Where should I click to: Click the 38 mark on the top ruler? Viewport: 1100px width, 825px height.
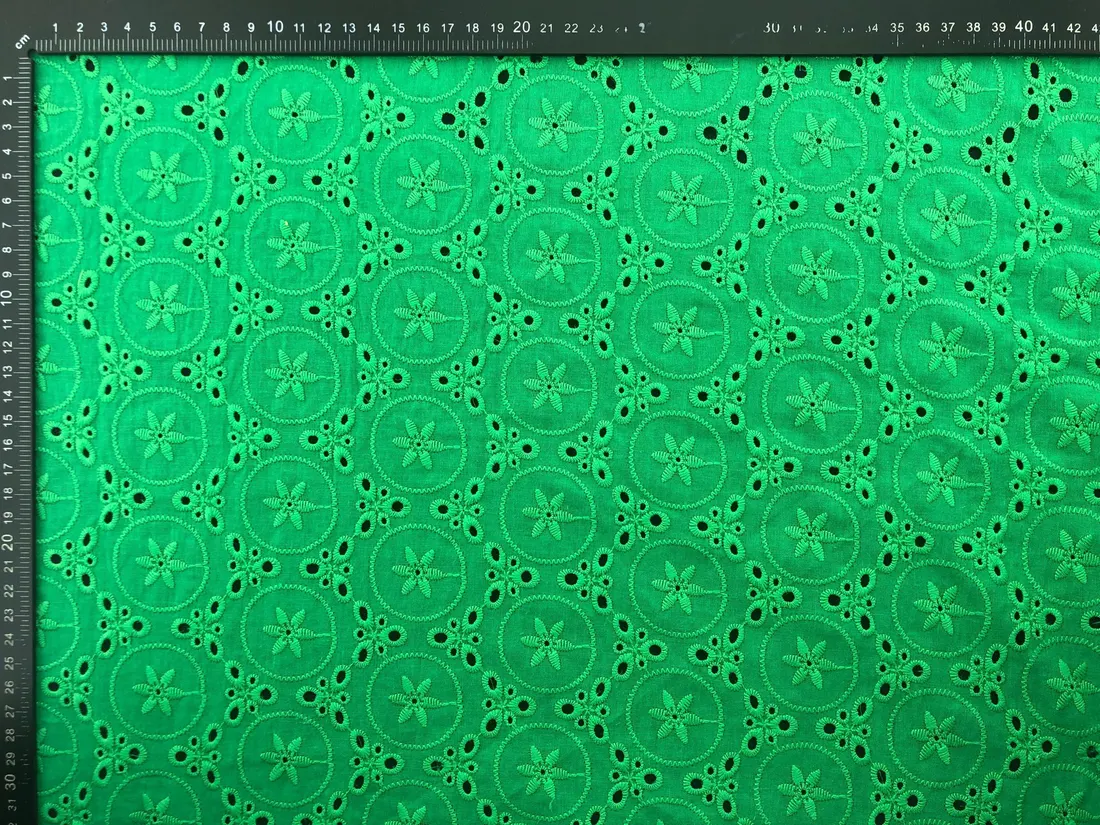973,27
